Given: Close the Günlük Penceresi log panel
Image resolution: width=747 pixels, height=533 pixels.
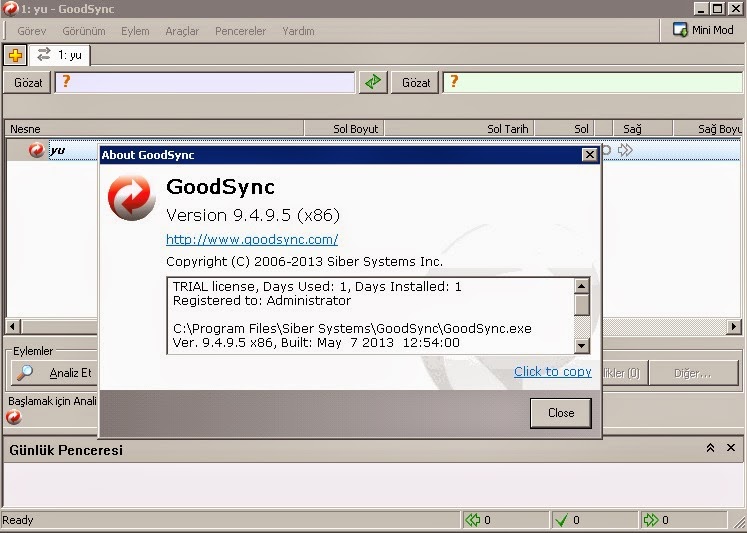Looking at the screenshot, I should 731,448.
